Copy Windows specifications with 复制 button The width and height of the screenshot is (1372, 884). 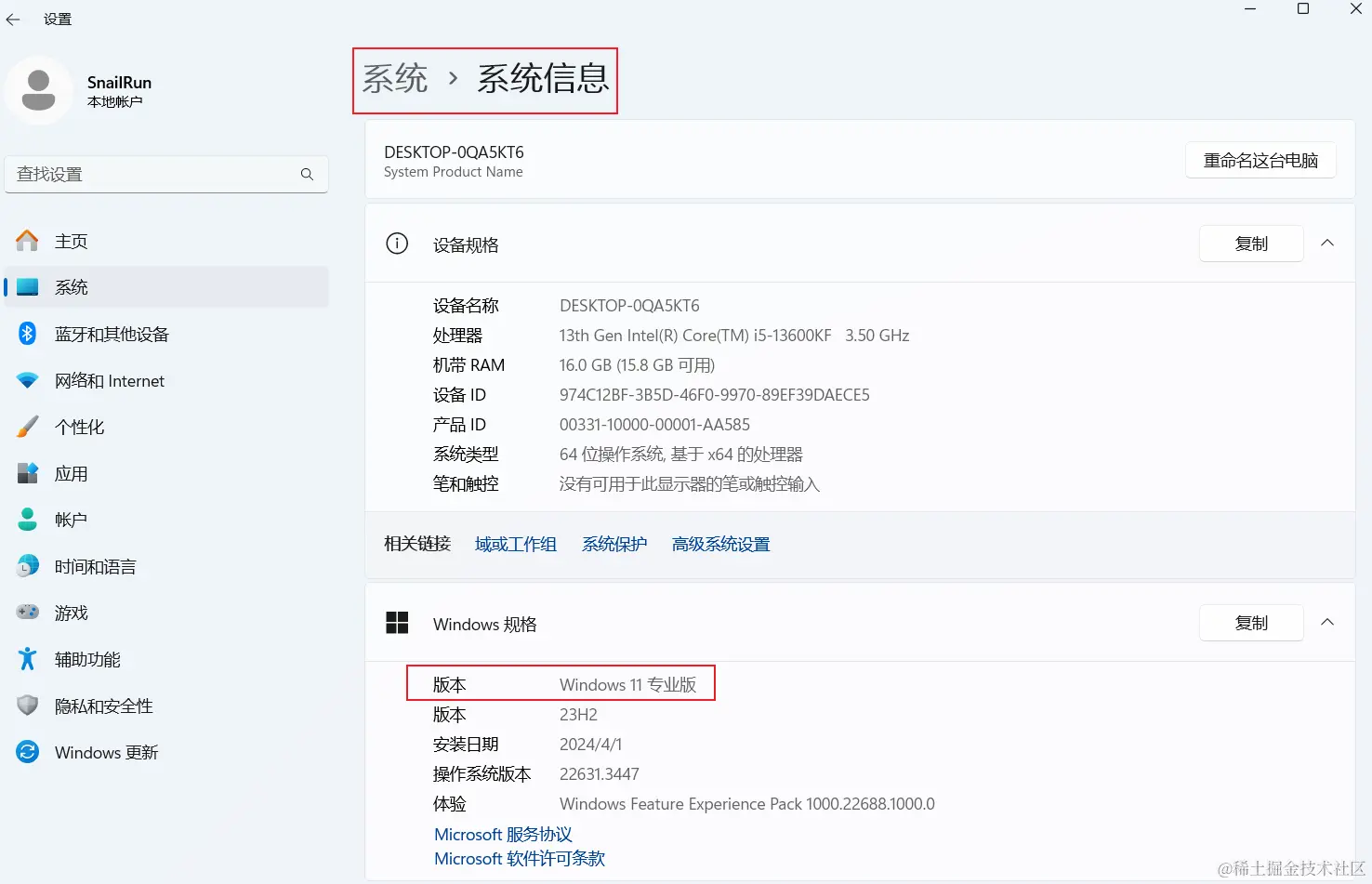[x=1251, y=623]
